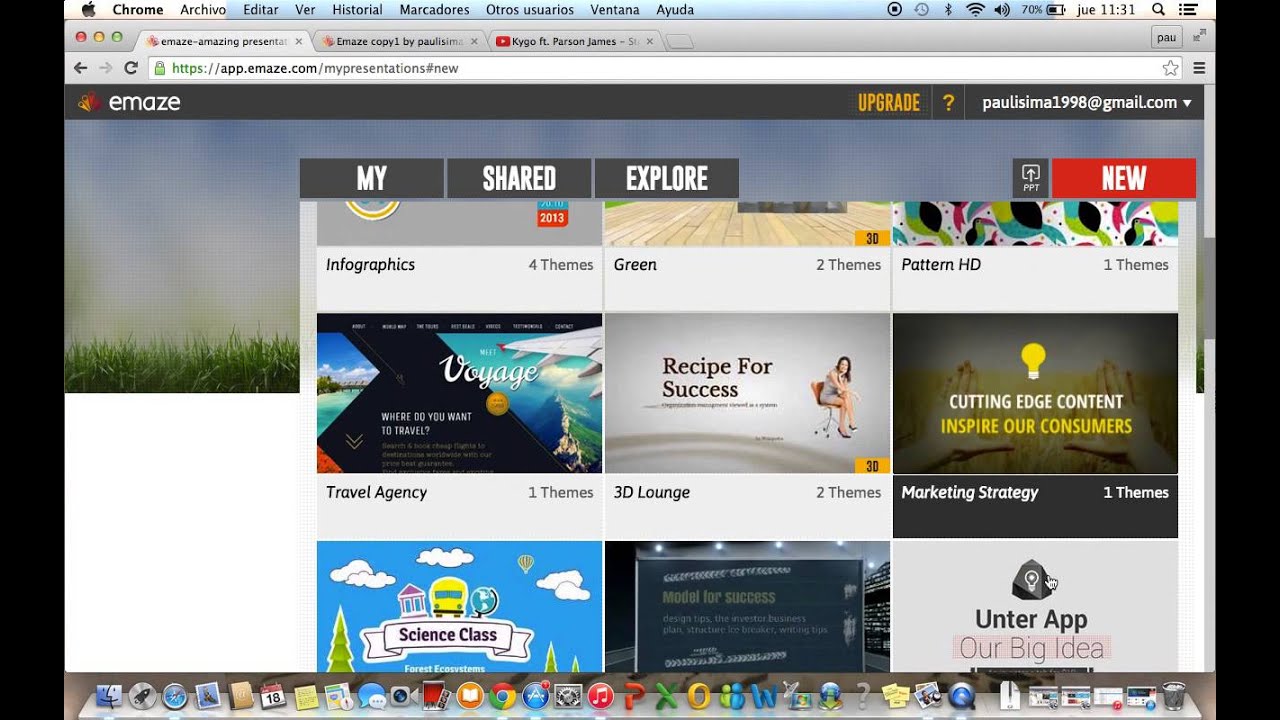Screen dimensions: 1280x720
Task: Open the Editar menu
Action: pyautogui.click(x=261, y=10)
